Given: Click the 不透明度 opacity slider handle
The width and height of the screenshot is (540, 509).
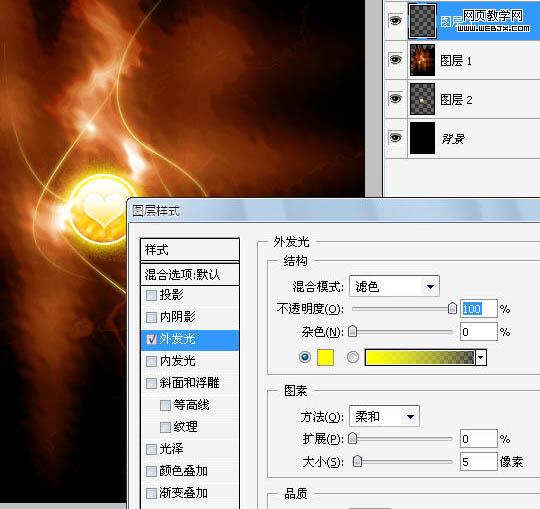Looking at the screenshot, I should click(452, 308).
